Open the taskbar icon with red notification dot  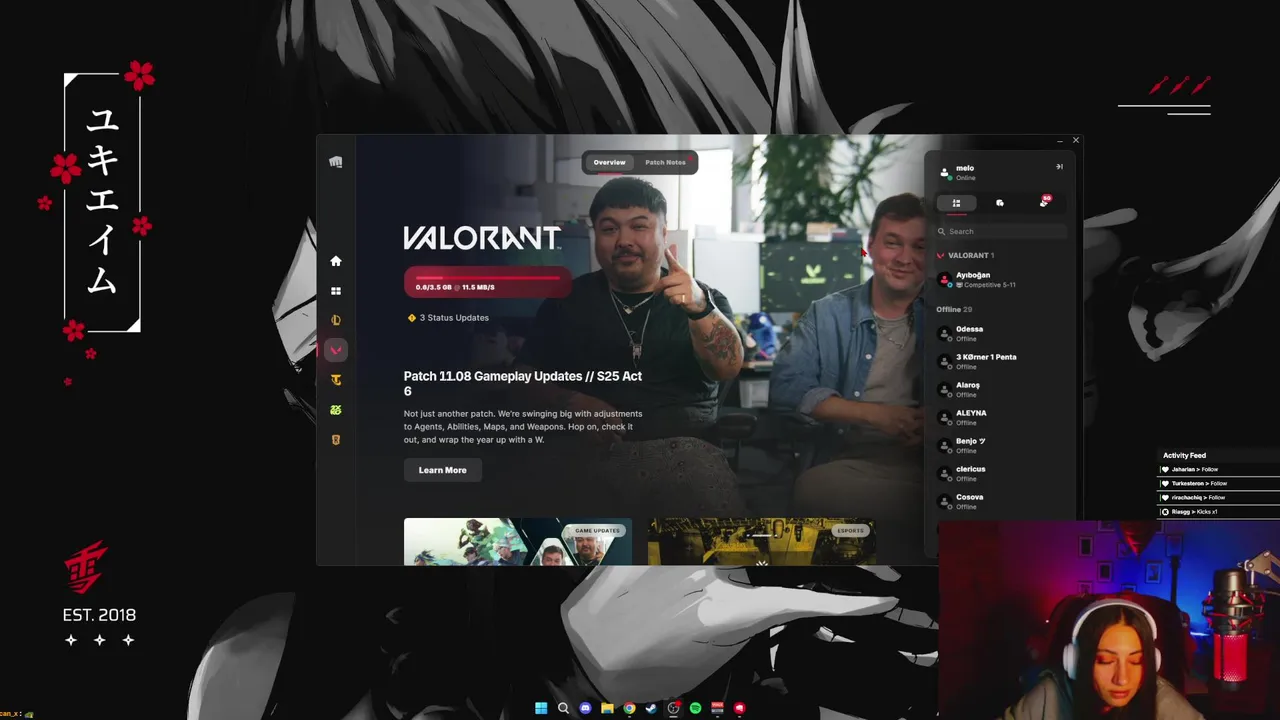pos(673,708)
